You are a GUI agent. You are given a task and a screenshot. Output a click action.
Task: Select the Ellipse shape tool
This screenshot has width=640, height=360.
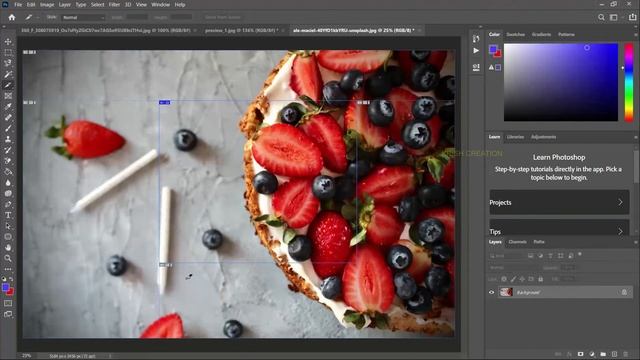[8, 237]
